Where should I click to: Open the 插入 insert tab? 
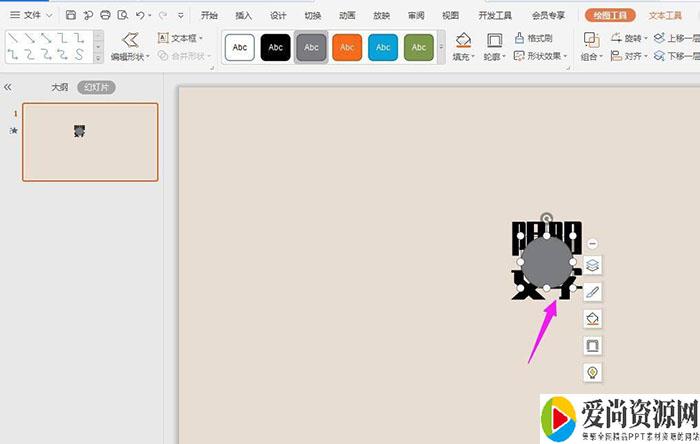point(243,15)
